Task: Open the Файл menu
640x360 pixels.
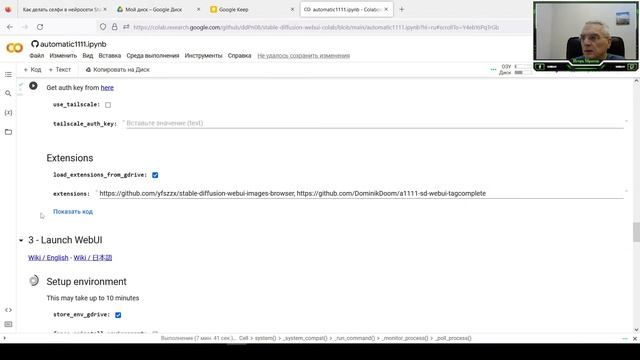Action: click(x=37, y=56)
